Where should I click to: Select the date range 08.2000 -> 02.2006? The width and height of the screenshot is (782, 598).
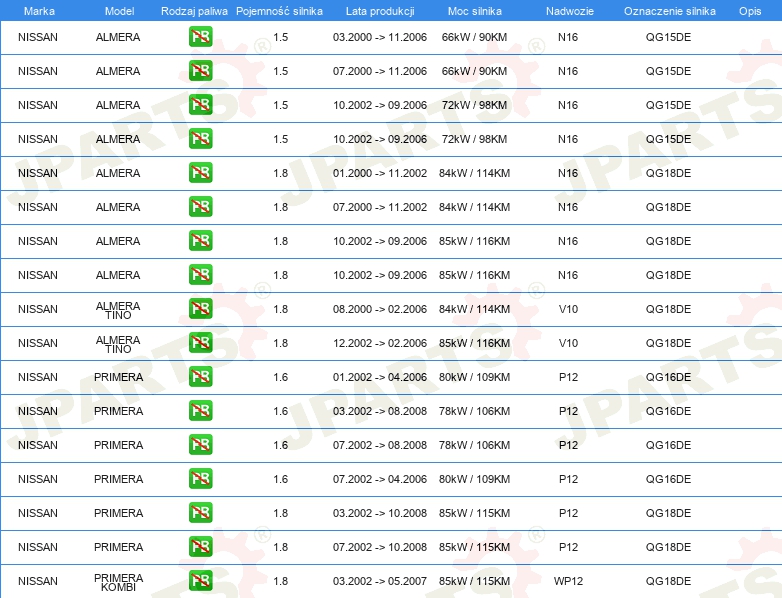point(380,309)
